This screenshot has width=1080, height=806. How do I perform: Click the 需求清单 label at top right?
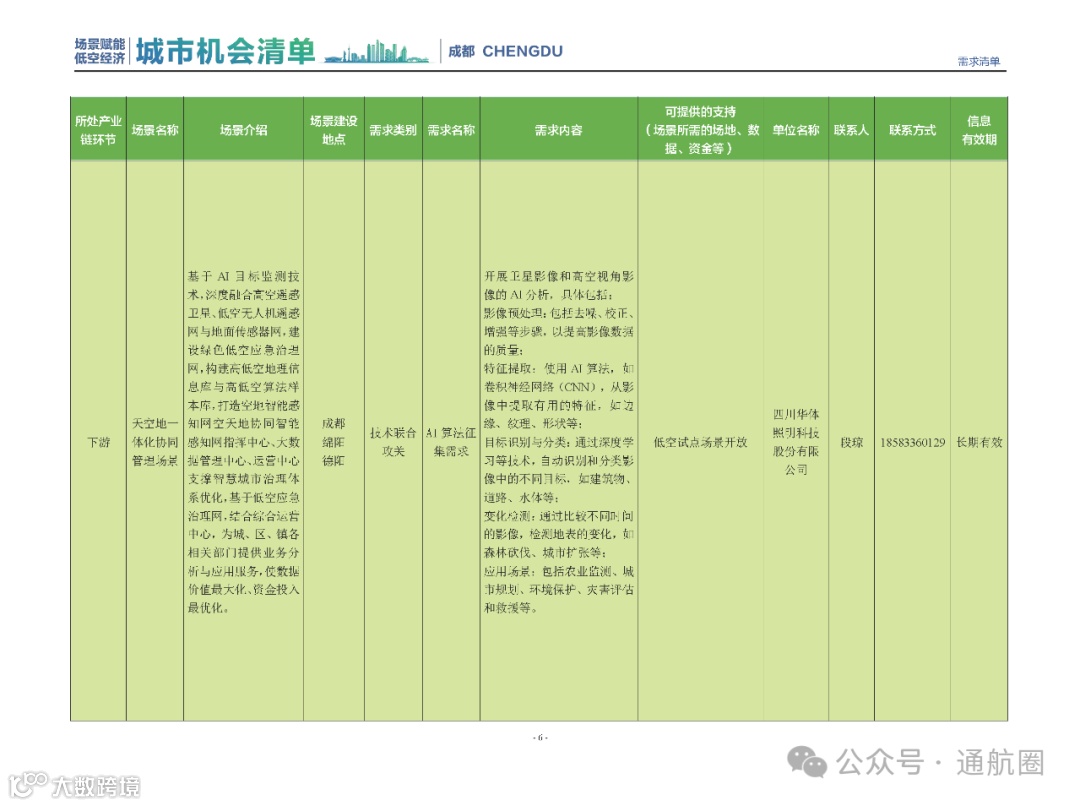(979, 61)
